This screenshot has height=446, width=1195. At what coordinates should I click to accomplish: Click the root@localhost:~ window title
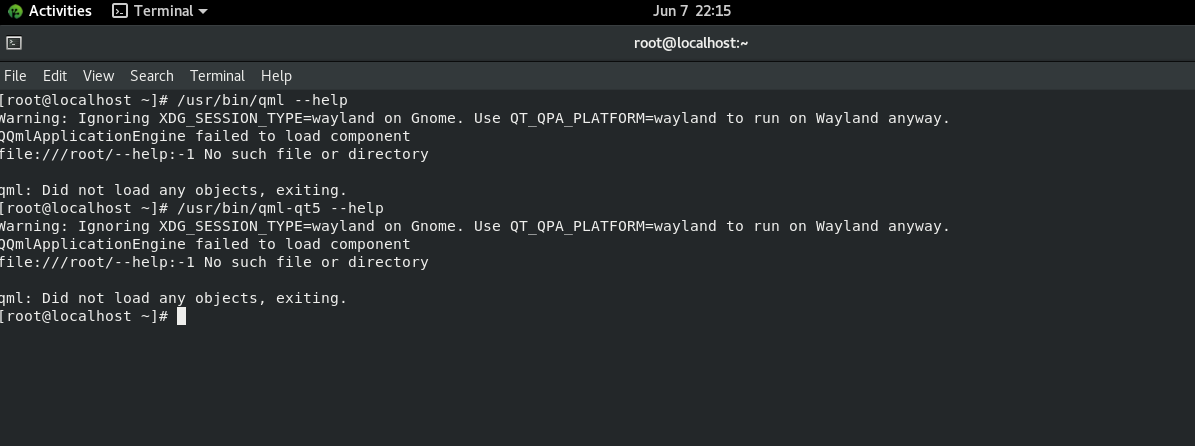(691, 43)
